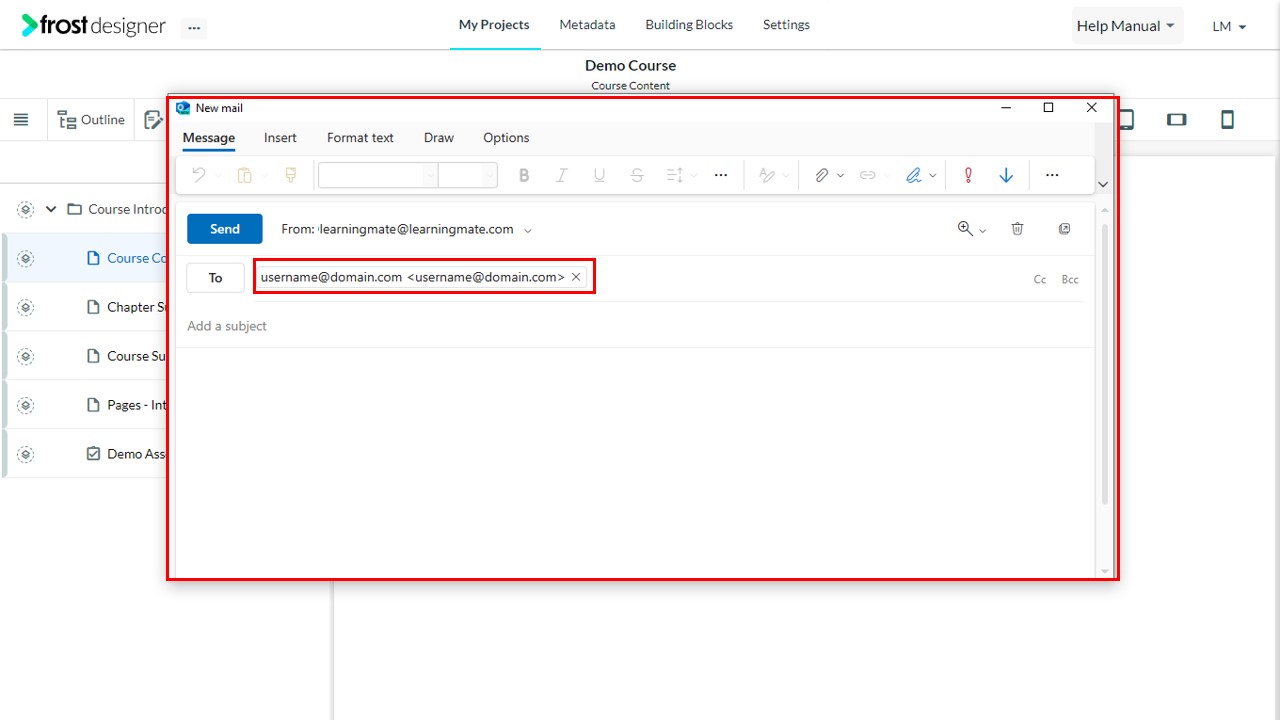Image resolution: width=1280 pixels, height=720 pixels.
Task: Mark mail as Low importance
Action: coord(1006,176)
